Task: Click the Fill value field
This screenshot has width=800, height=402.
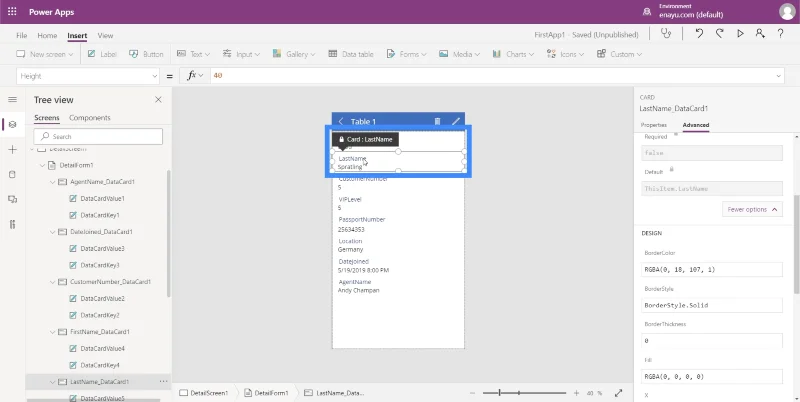Action: [x=712, y=376]
